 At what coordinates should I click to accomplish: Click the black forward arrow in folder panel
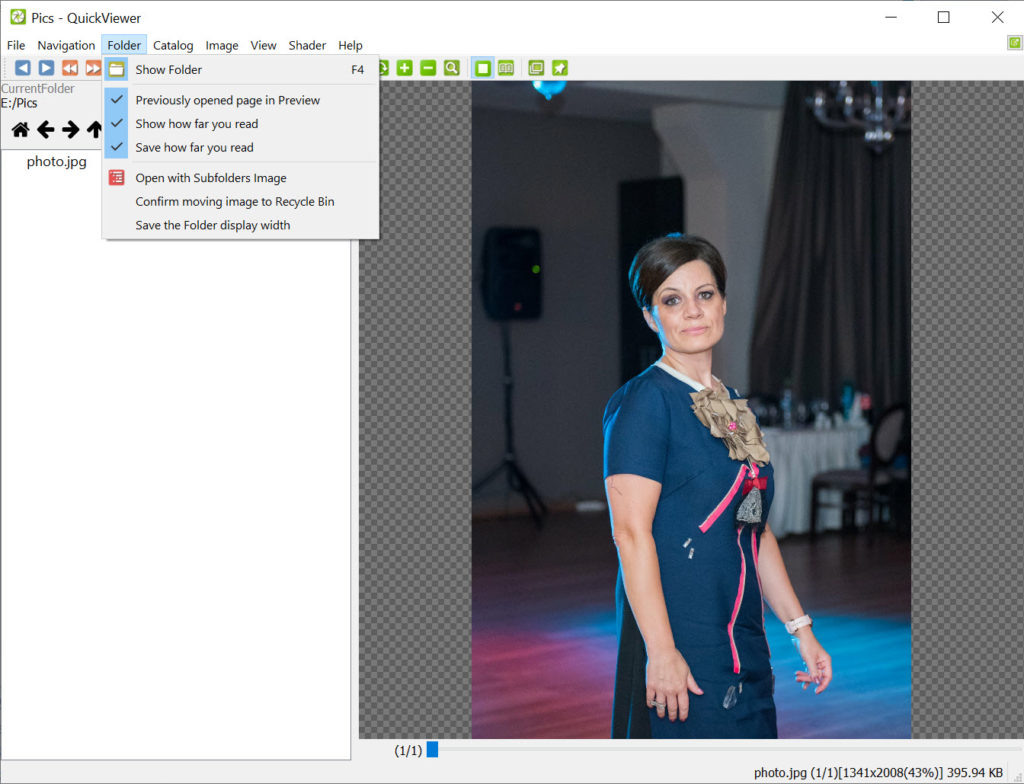point(70,129)
